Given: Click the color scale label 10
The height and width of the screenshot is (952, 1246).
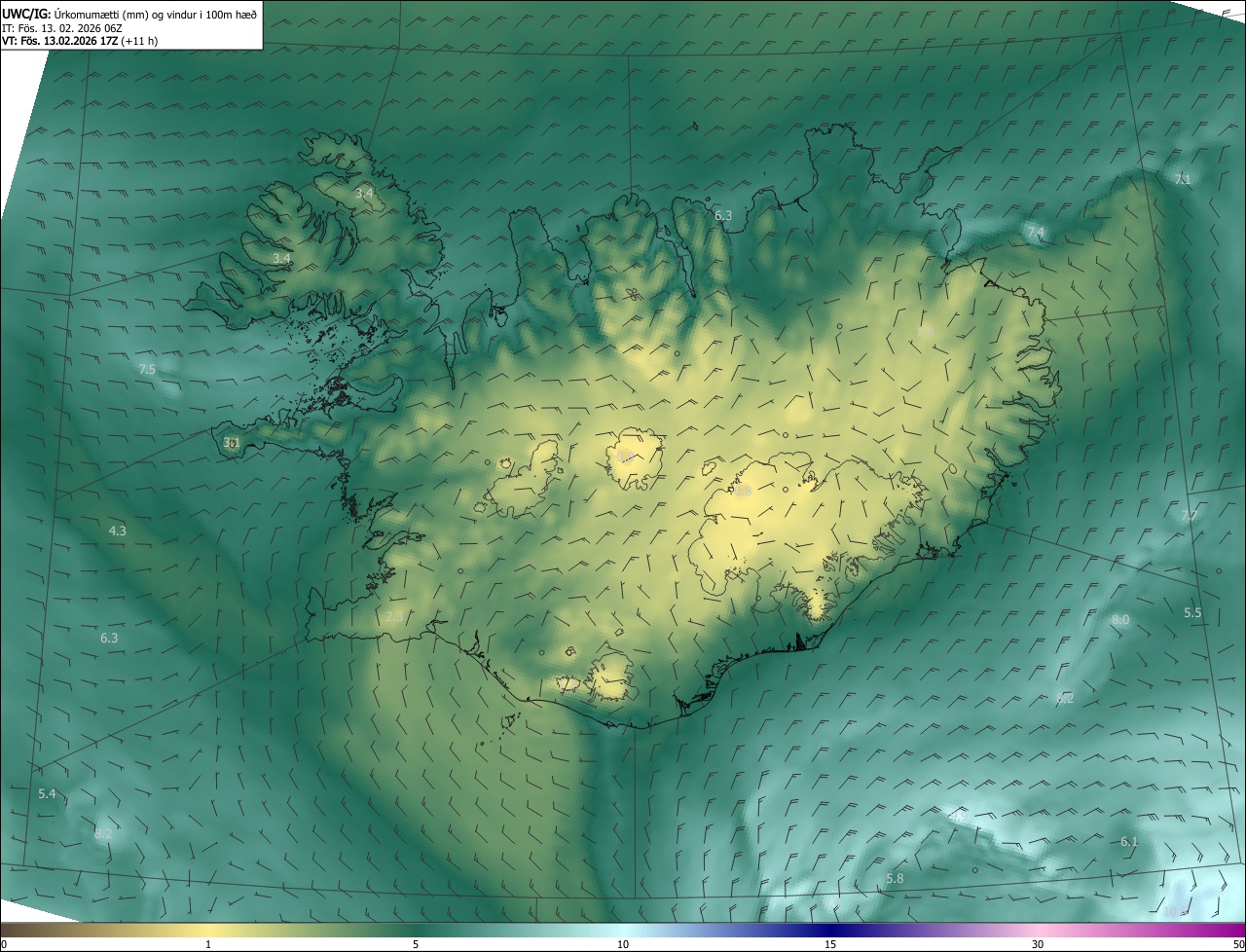Looking at the screenshot, I should point(623,944).
